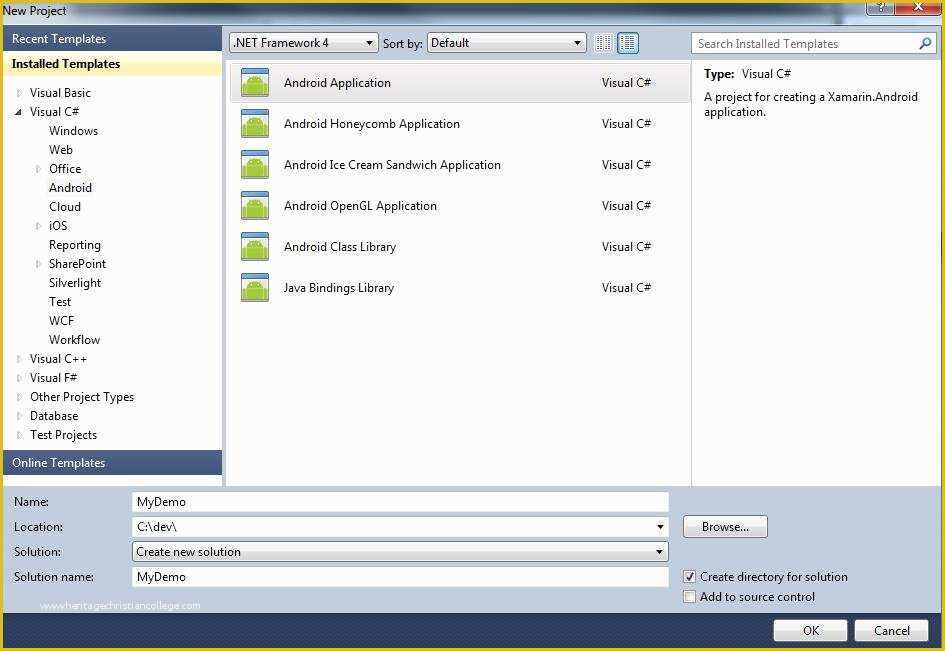Switch to small icons view
Viewport: 945px width, 651px height.
click(x=603, y=43)
